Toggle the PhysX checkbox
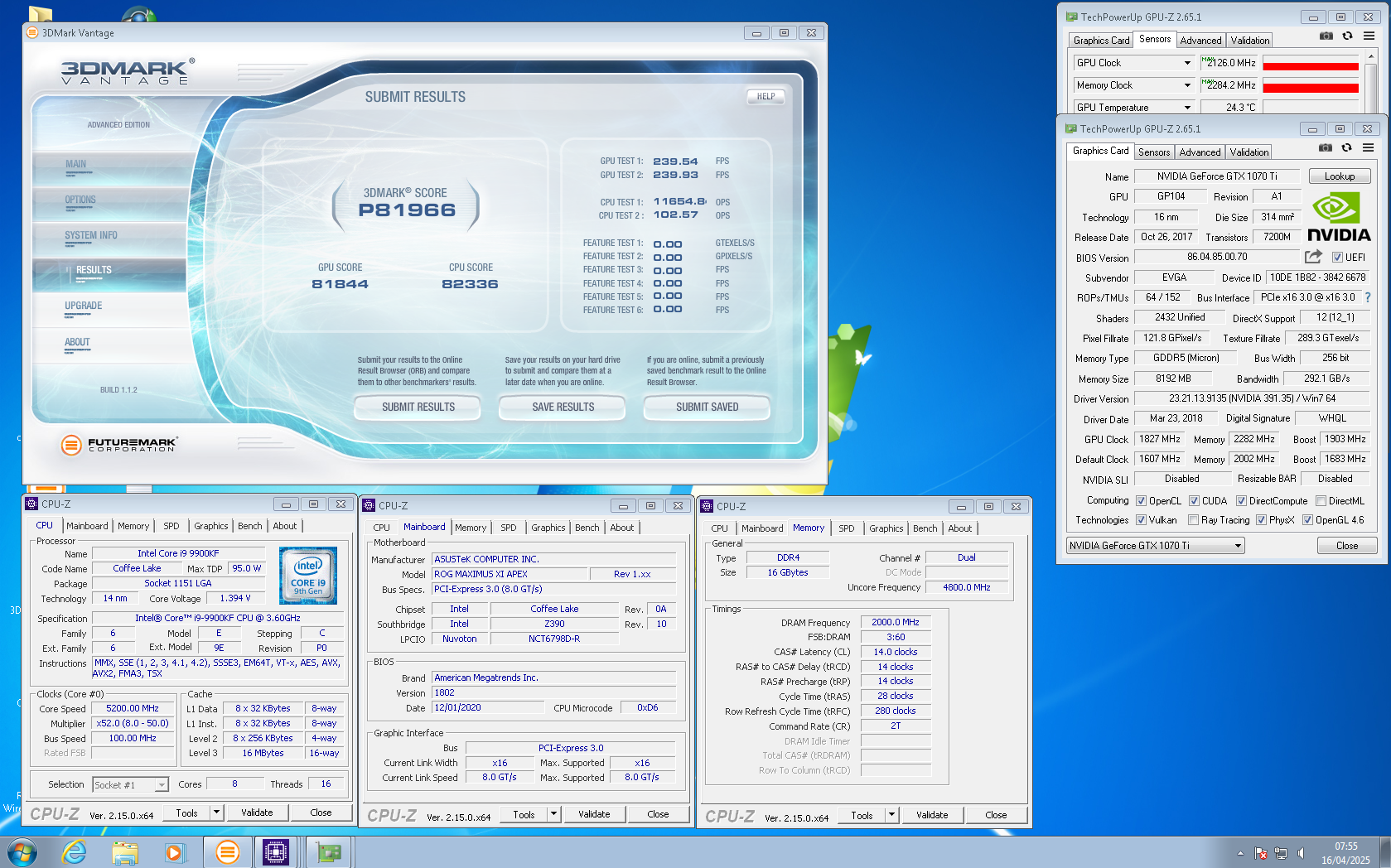 pyautogui.click(x=1261, y=520)
